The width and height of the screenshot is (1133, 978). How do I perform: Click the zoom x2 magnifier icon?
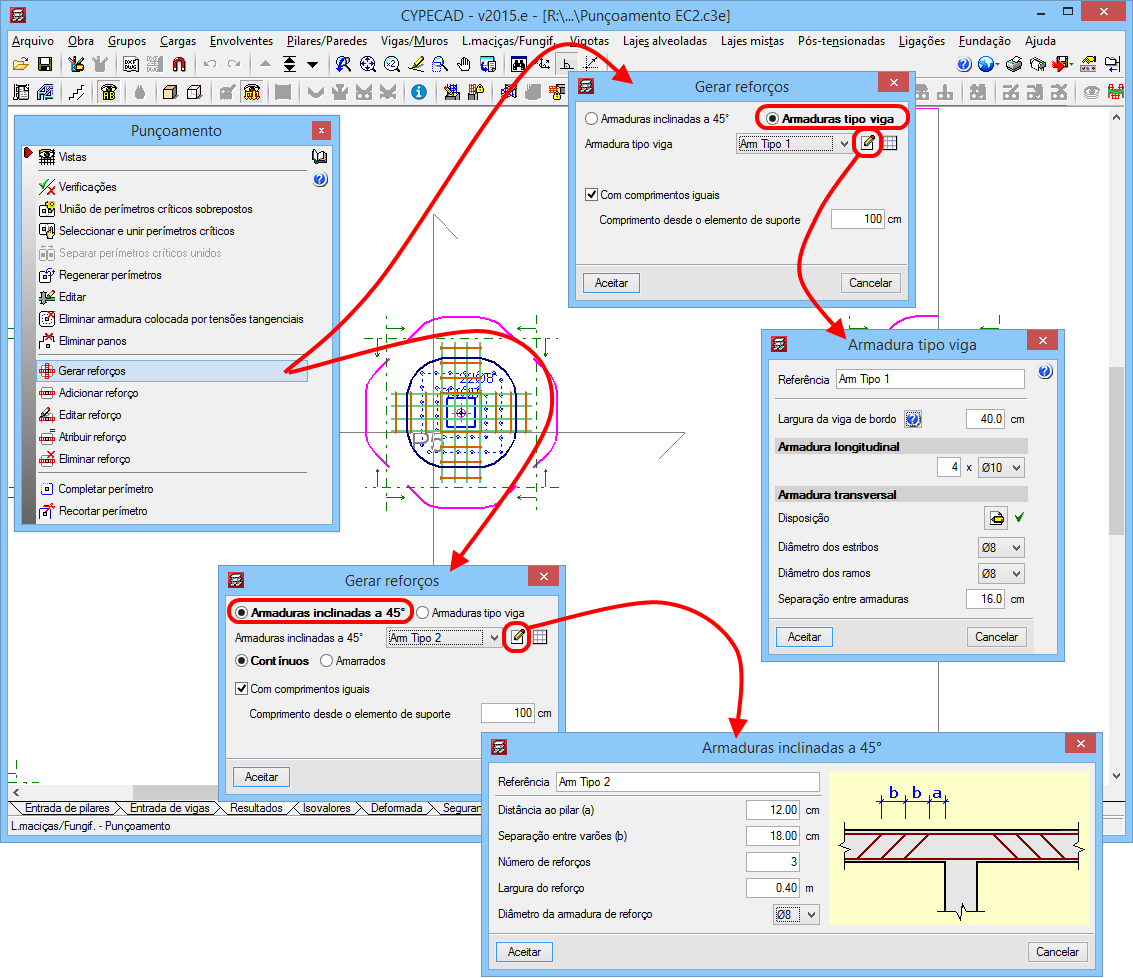tap(392, 64)
